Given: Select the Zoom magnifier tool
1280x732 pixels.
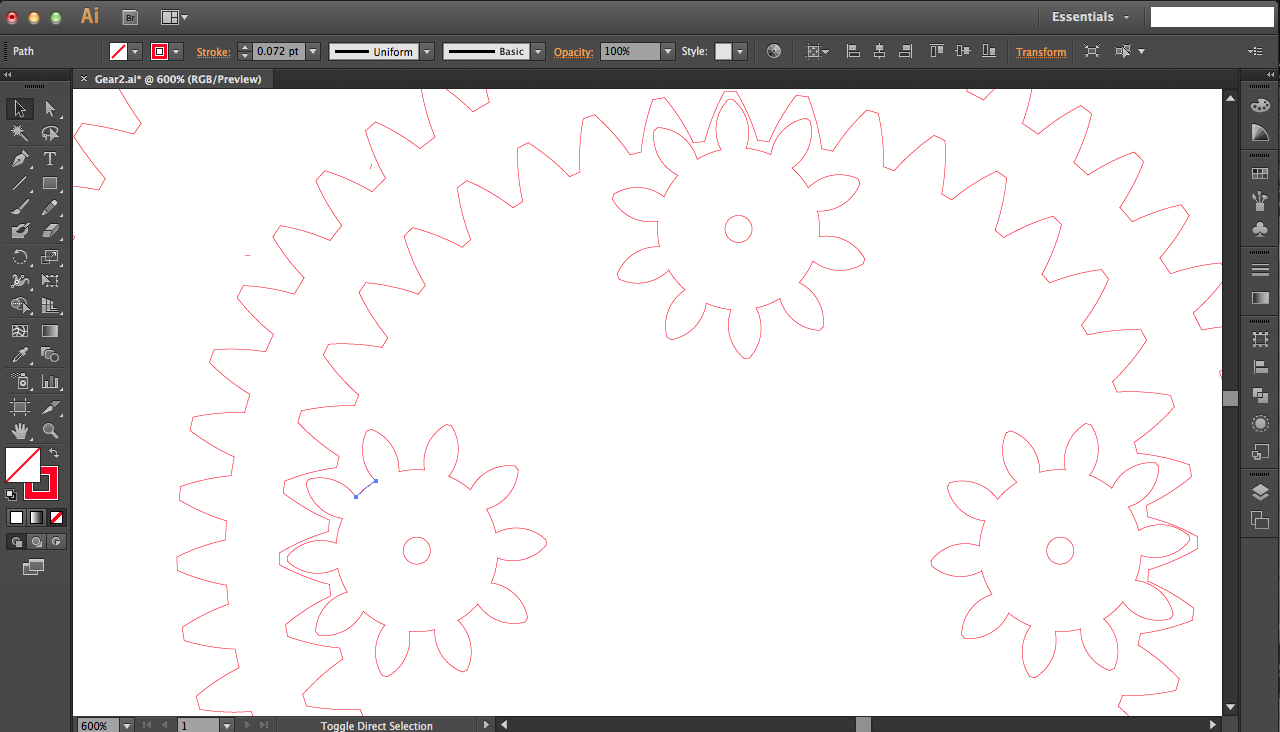Looking at the screenshot, I should (x=50, y=431).
